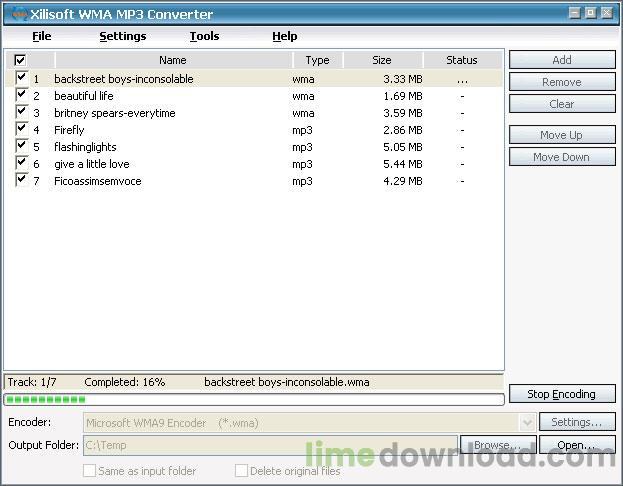Select the Ficoassimsemvoce track name
This screenshot has height=486, width=623.
[x=98, y=182]
